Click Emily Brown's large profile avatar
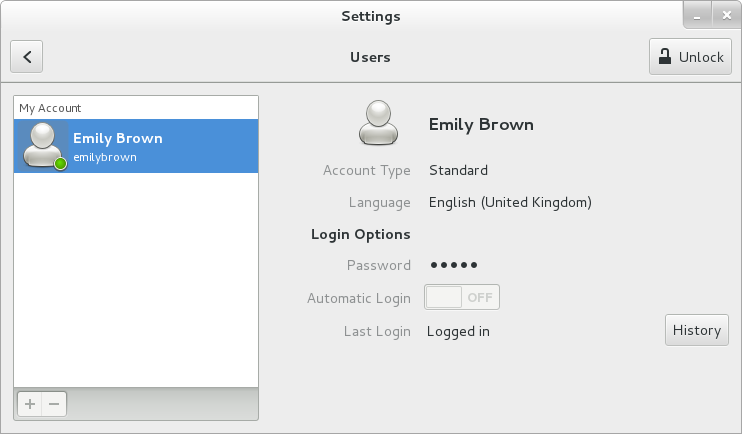Viewport: 742px width, 434px height. pos(378,124)
